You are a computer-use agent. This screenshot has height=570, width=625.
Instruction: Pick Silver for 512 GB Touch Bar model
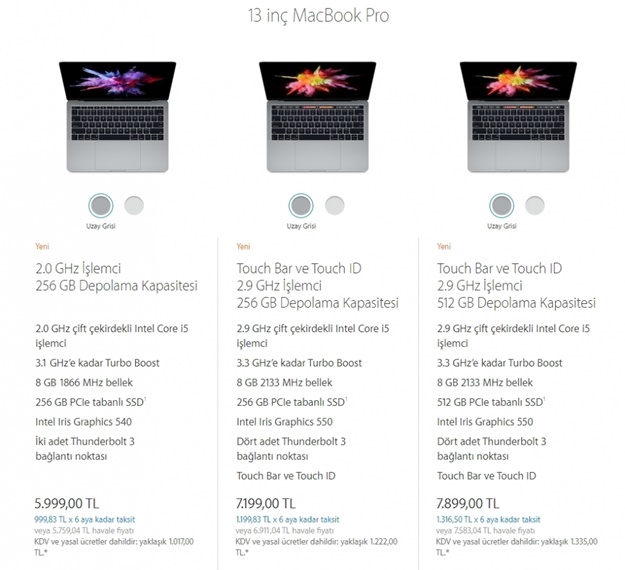535,206
